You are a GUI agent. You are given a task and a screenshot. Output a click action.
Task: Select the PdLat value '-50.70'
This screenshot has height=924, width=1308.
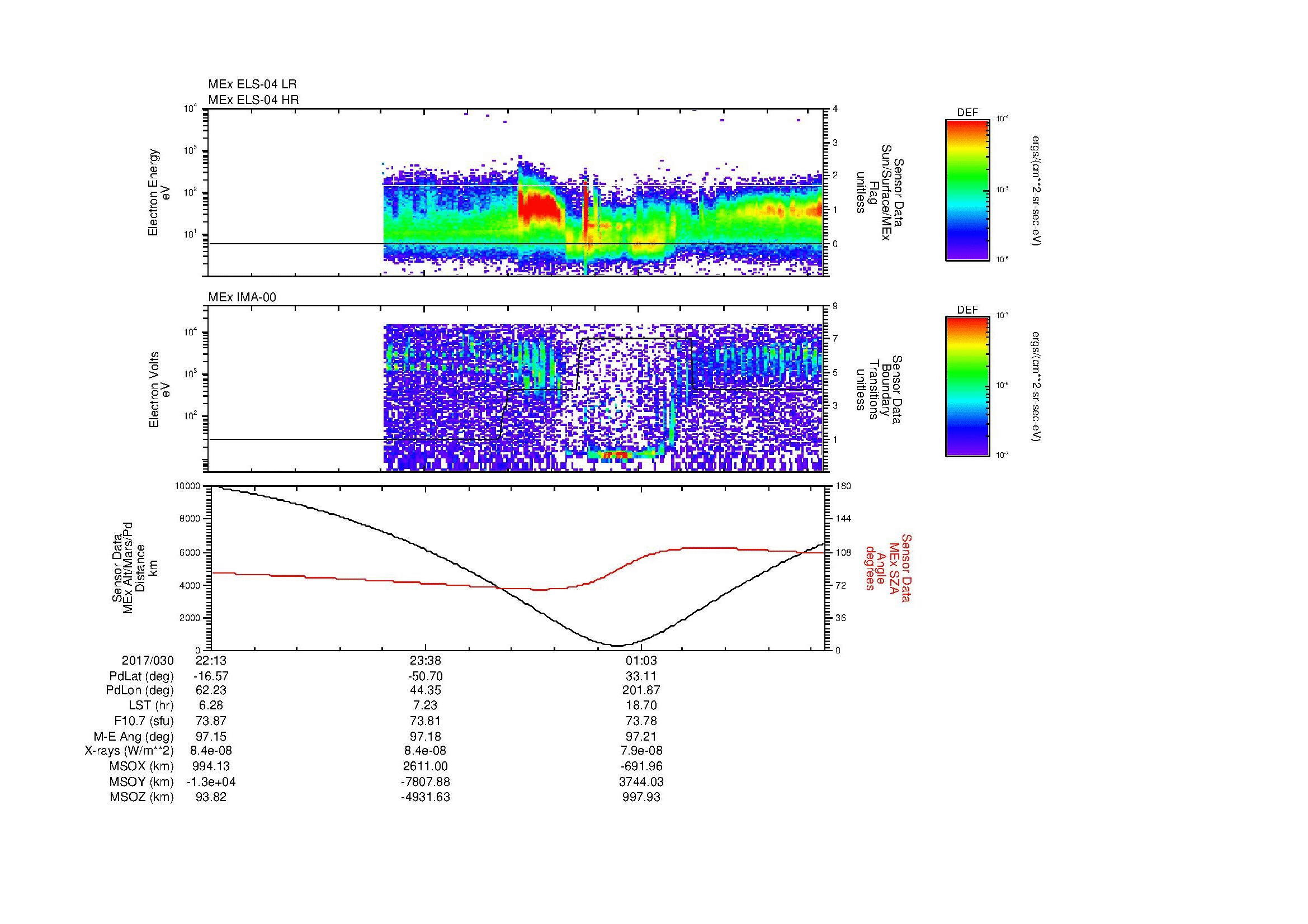point(426,676)
